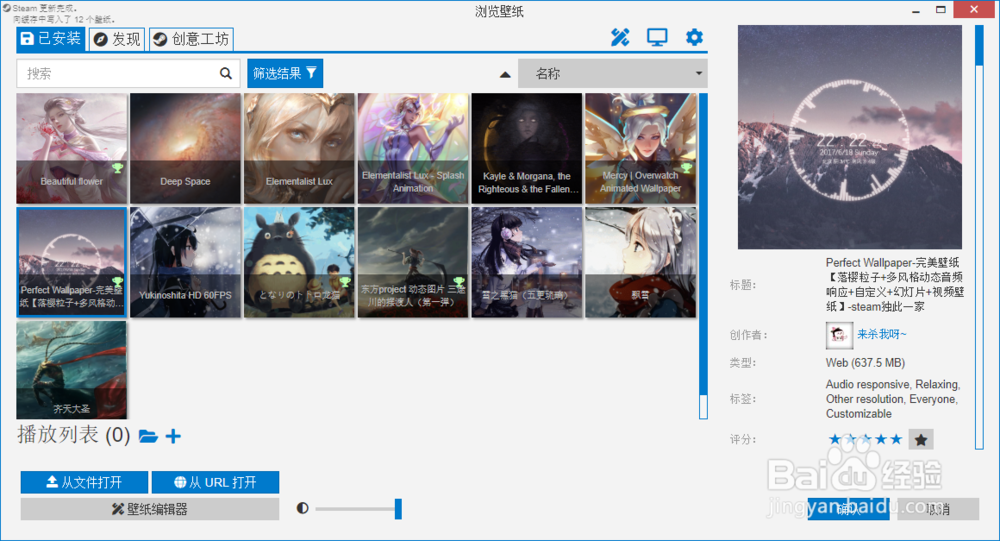The width and height of the screenshot is (1000, 541).
Task: Select Mercy | Overwatch Animated Wallpaper
Action: [x=640, y=148]
